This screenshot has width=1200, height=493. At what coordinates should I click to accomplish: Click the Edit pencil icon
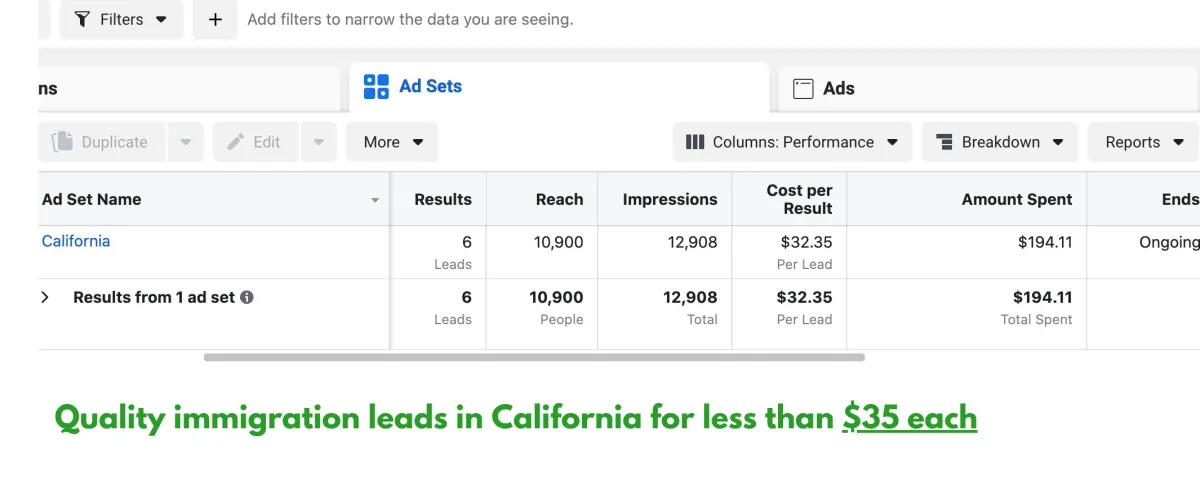236,142
